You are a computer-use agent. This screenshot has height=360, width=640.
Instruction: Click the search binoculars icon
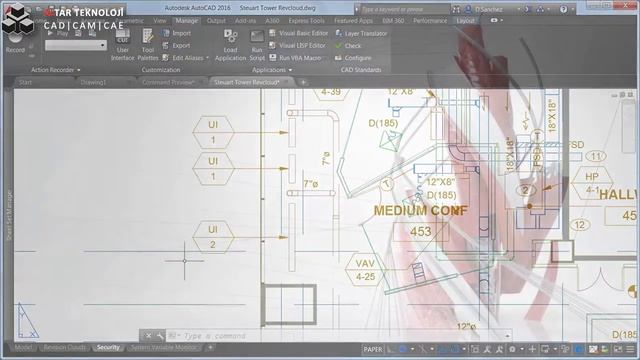pos(456,9)
